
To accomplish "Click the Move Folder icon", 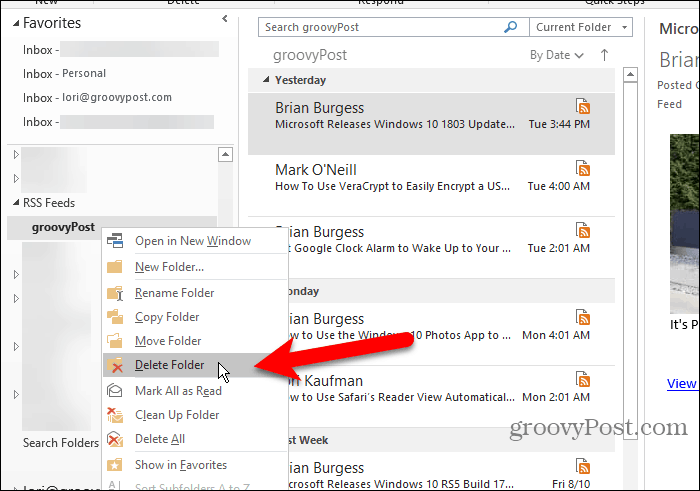I will pos(115,341).
